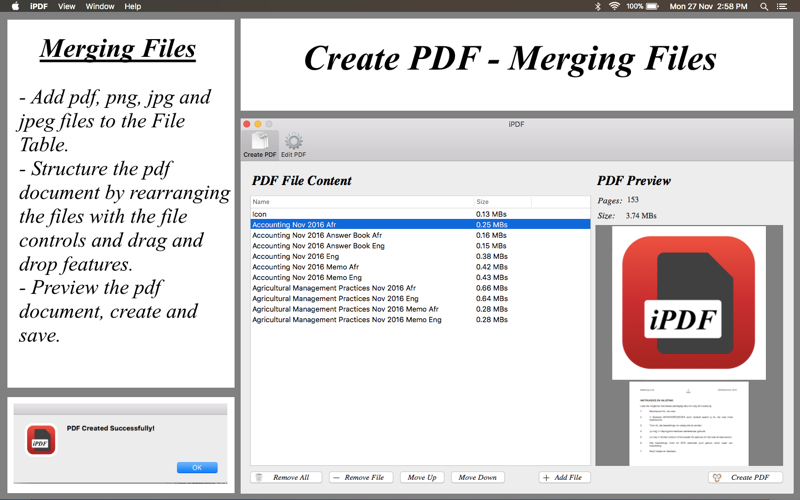Click the Size value 3.74 MBs

coord(641,216)
